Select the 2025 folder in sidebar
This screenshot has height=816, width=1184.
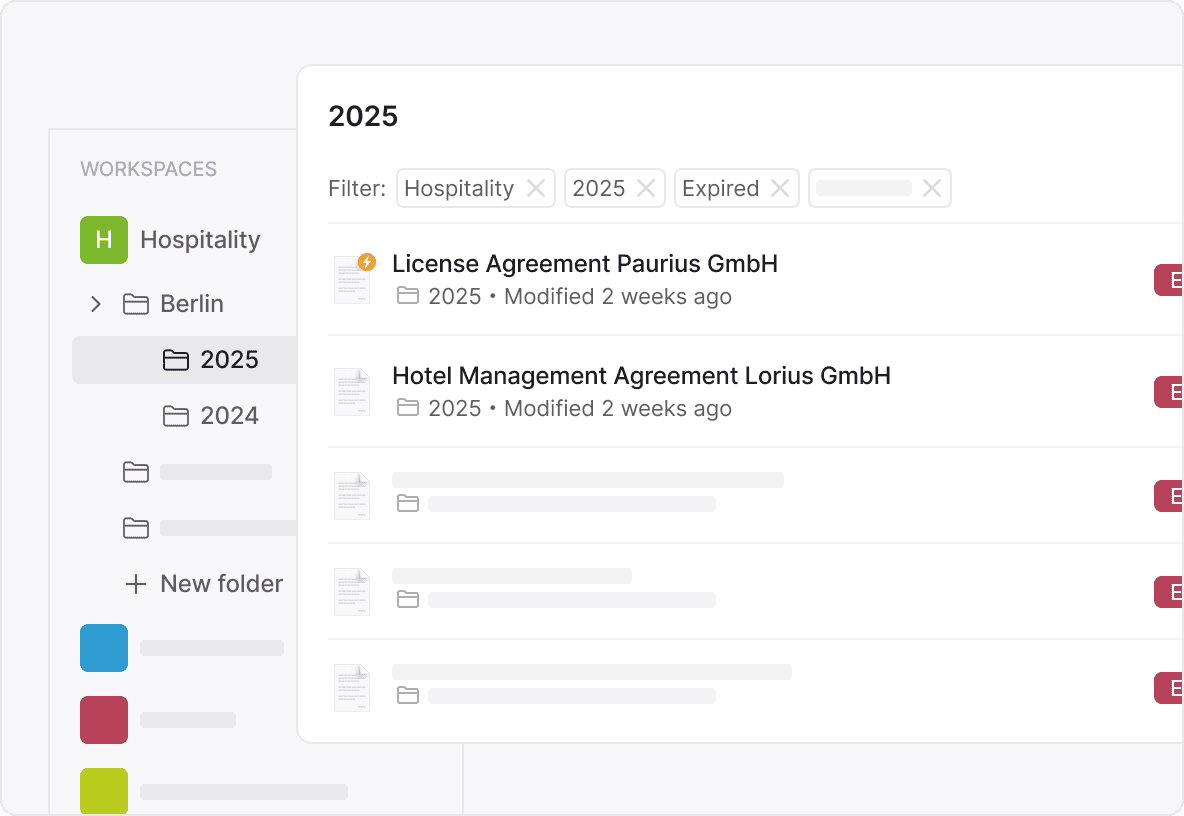pyautogui.click(x=229, y=360)
